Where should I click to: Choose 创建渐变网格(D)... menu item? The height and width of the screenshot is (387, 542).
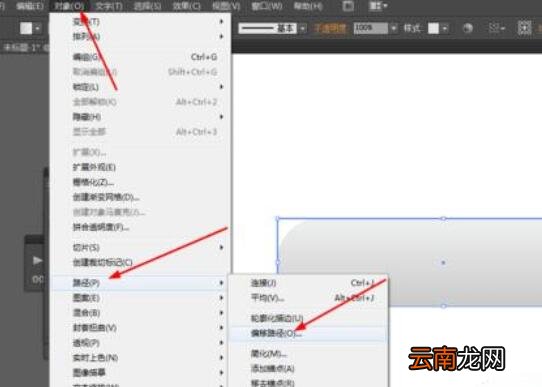(140, 197)
